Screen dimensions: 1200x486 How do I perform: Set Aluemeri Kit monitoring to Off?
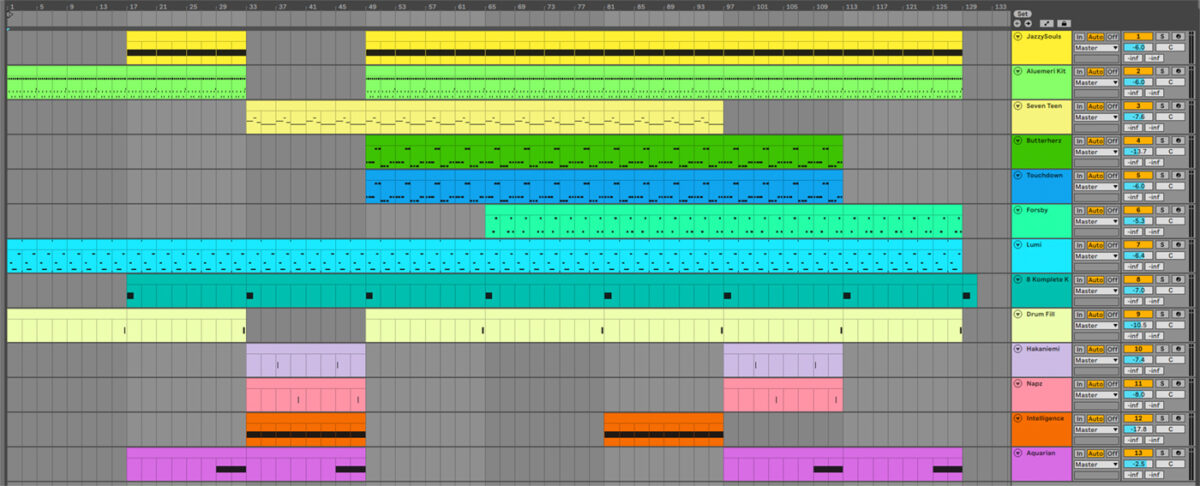click(x=1112, y=71)
